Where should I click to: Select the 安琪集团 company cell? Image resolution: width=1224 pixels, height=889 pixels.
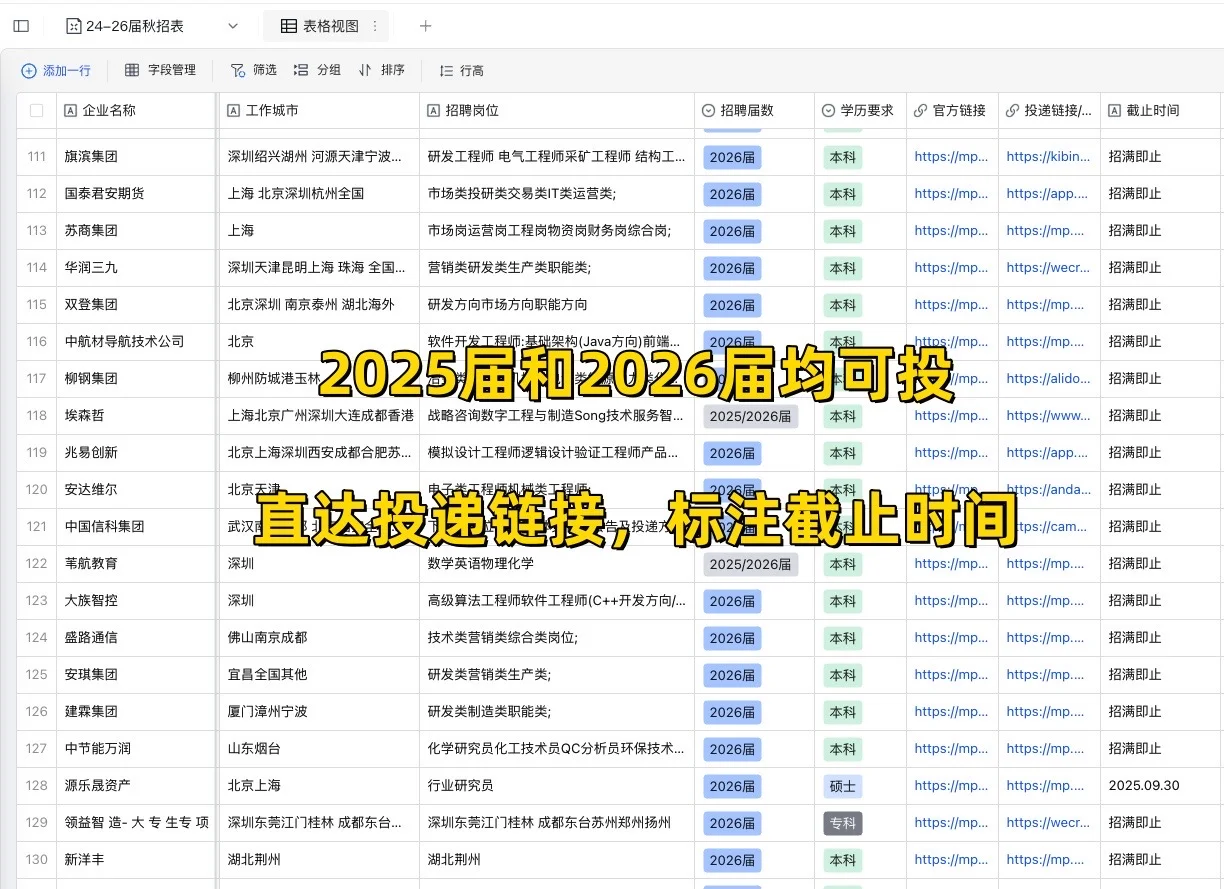pyautogui.click(x=137, y=675)
